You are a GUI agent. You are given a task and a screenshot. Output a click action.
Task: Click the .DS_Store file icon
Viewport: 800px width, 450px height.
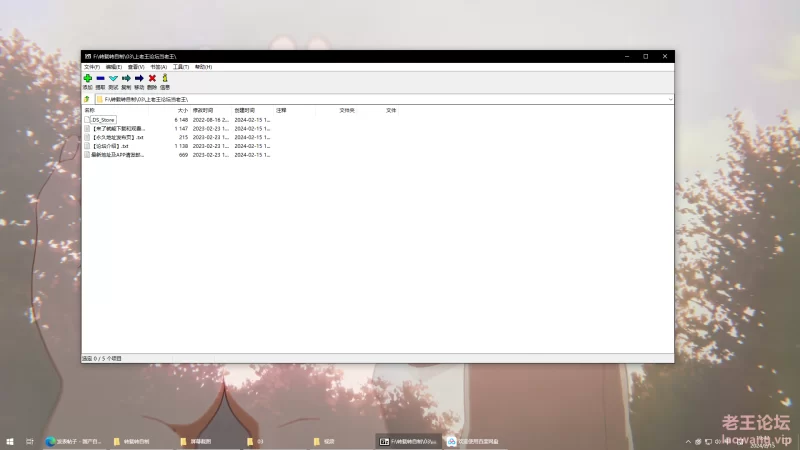click(x=87, y=120)
